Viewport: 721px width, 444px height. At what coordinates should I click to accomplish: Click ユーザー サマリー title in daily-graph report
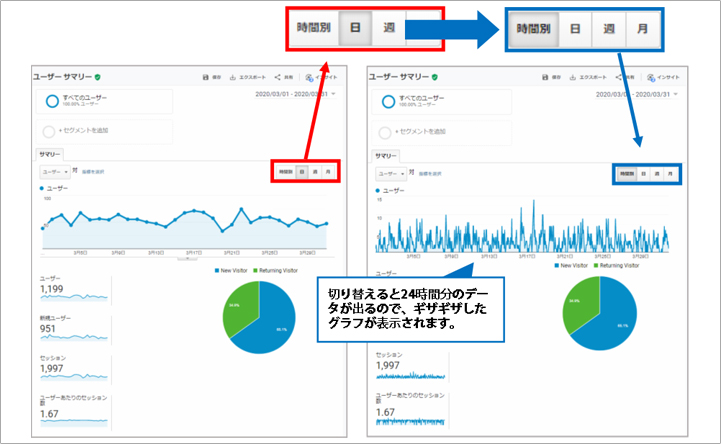tap(62, 77)
